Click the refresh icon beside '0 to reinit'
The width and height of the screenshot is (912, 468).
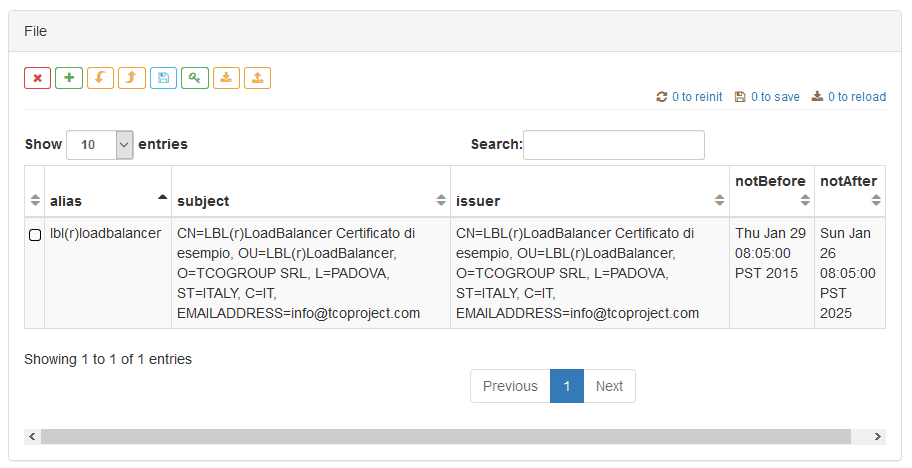[x=661, y=97]
